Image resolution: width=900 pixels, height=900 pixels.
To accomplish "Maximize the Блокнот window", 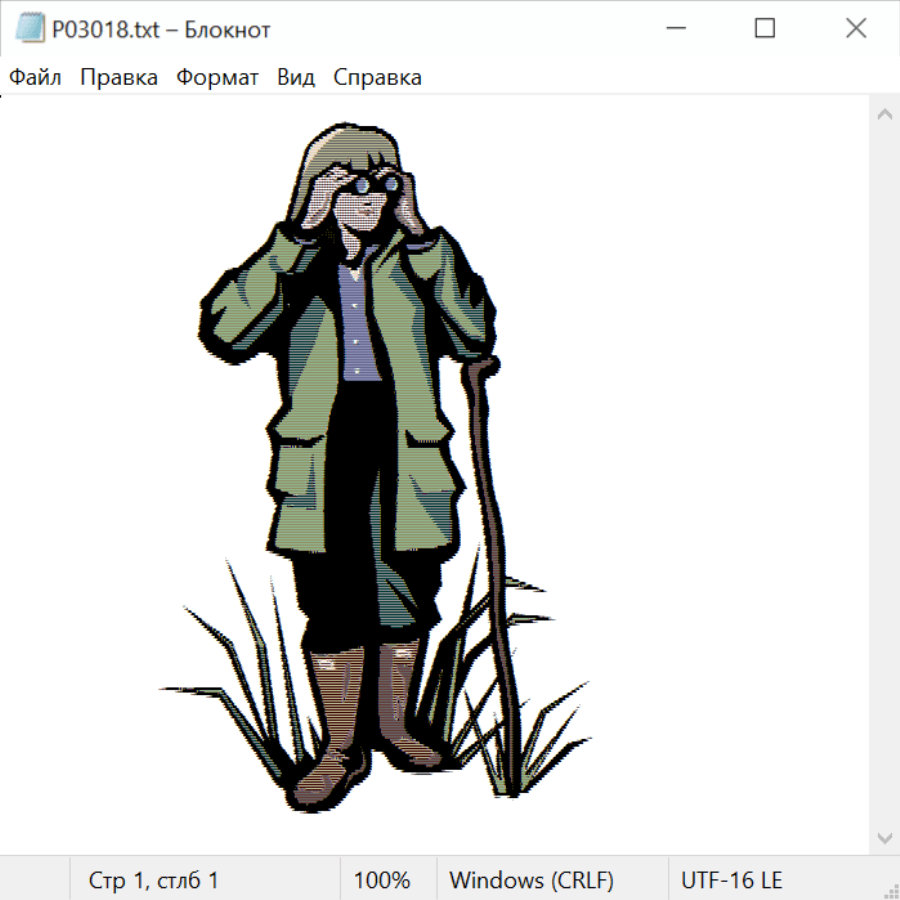I will click(x=765, y=29).
